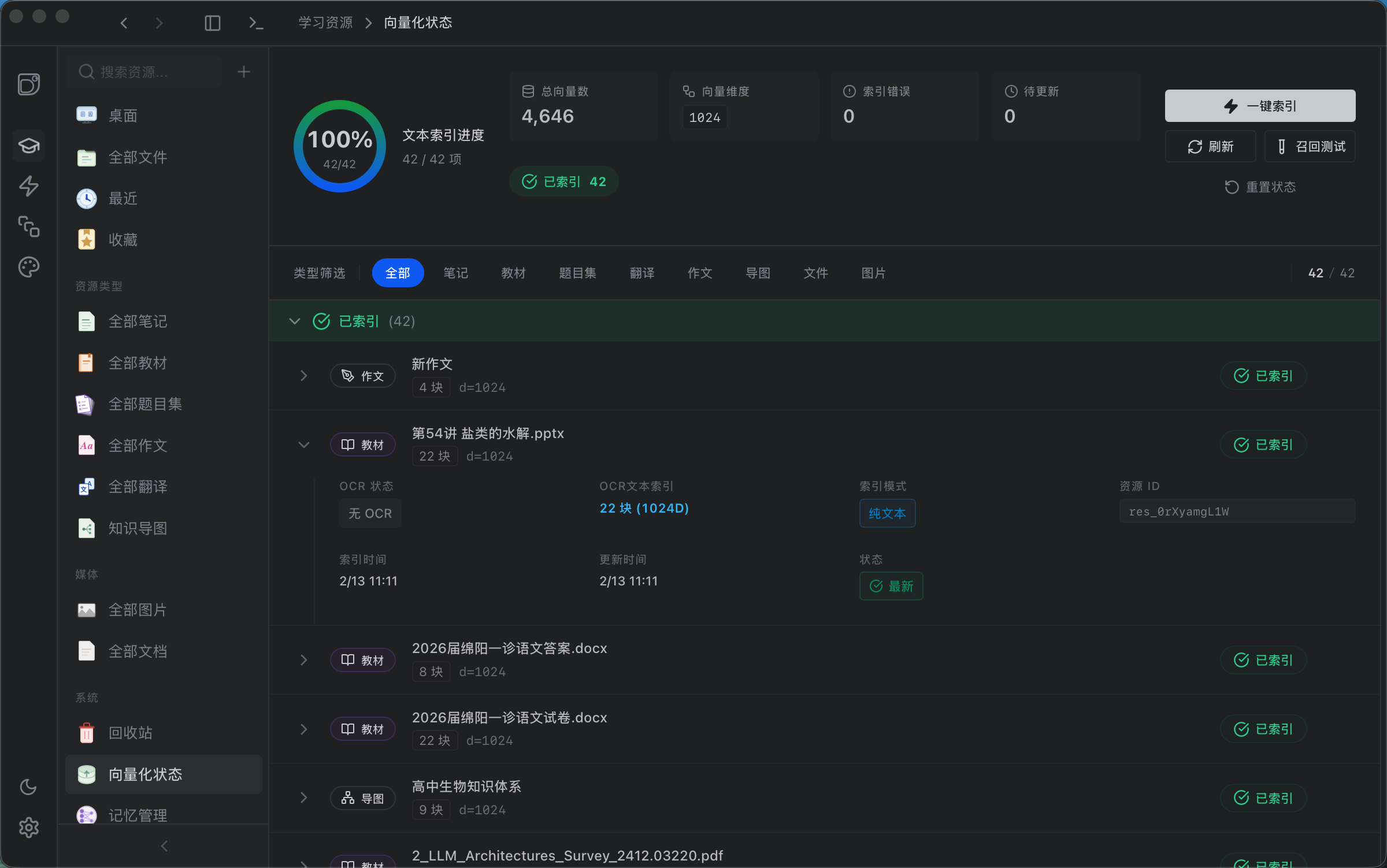The height and width of the screenshot is (868, 1387).
Task: Open 全部文档 media list
Action: click(x=164, y=651)
